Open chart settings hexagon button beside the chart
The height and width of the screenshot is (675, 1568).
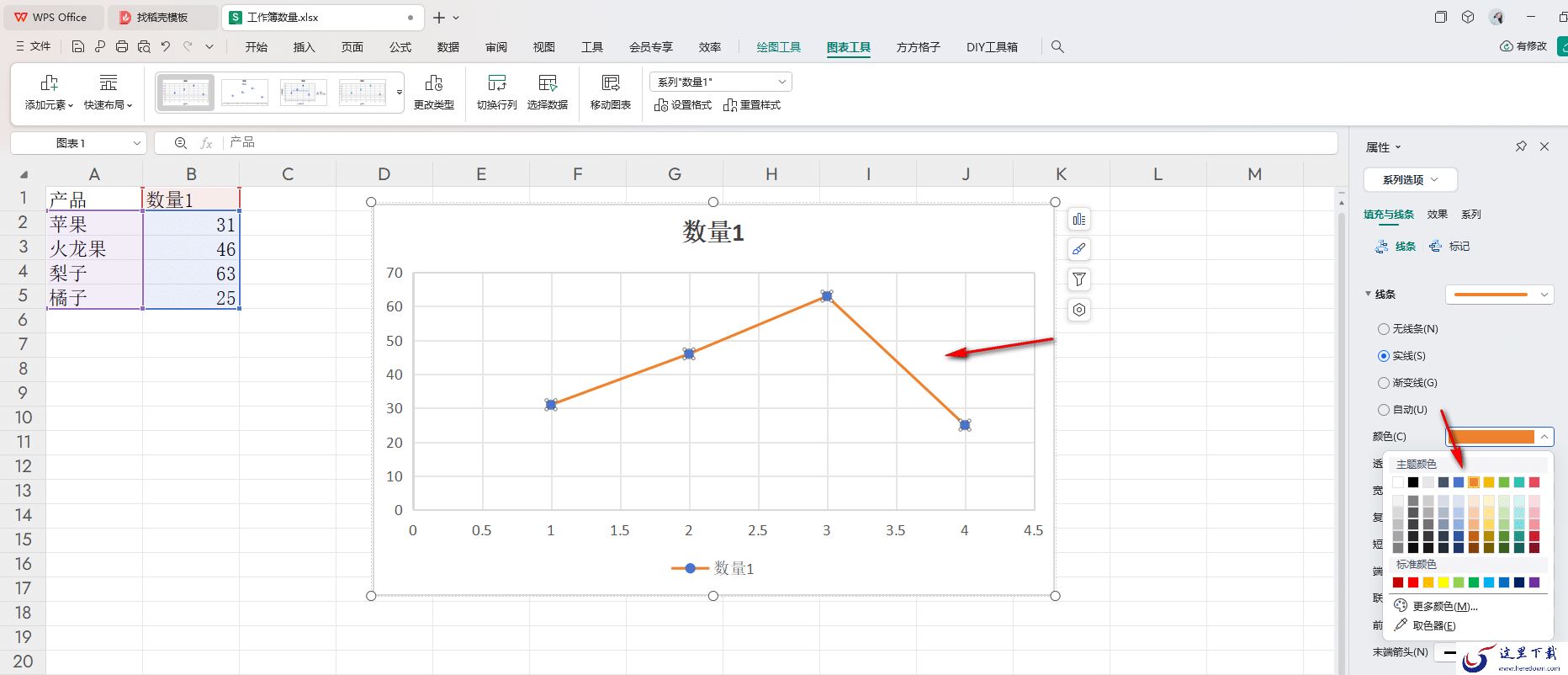point(1078,310)
